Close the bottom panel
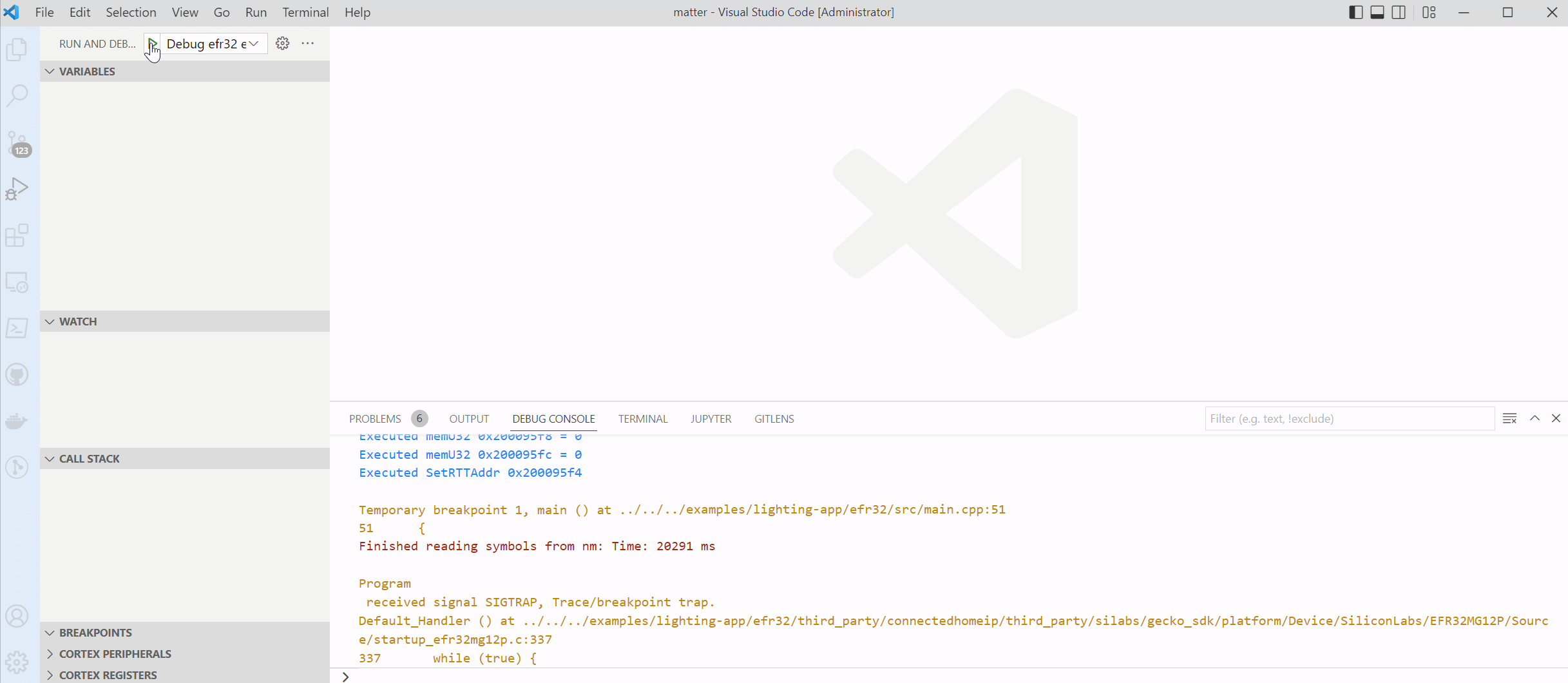Image resolution: width=1568 pixels, height=683 pixels. click(x=1556, y=419)
